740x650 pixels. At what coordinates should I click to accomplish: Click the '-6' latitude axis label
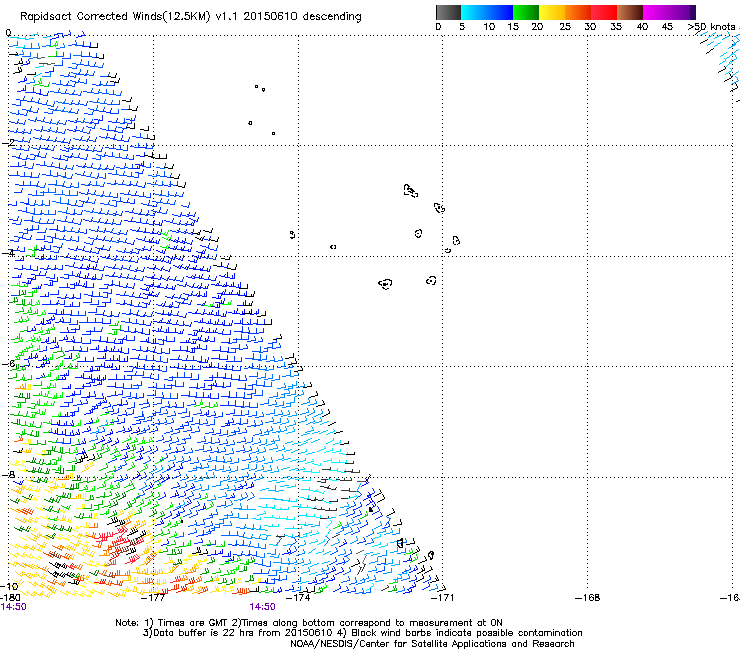tap(8, 363)
